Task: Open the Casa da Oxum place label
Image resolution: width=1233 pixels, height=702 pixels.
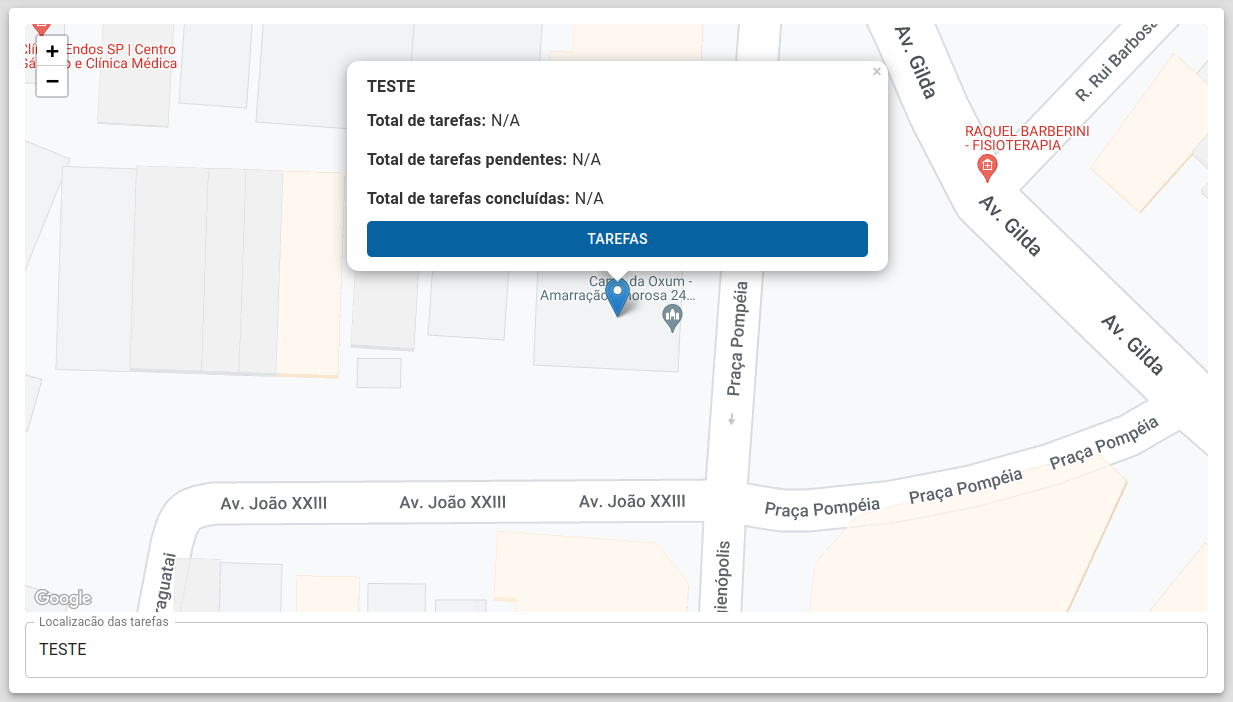Action: point(617,288)
